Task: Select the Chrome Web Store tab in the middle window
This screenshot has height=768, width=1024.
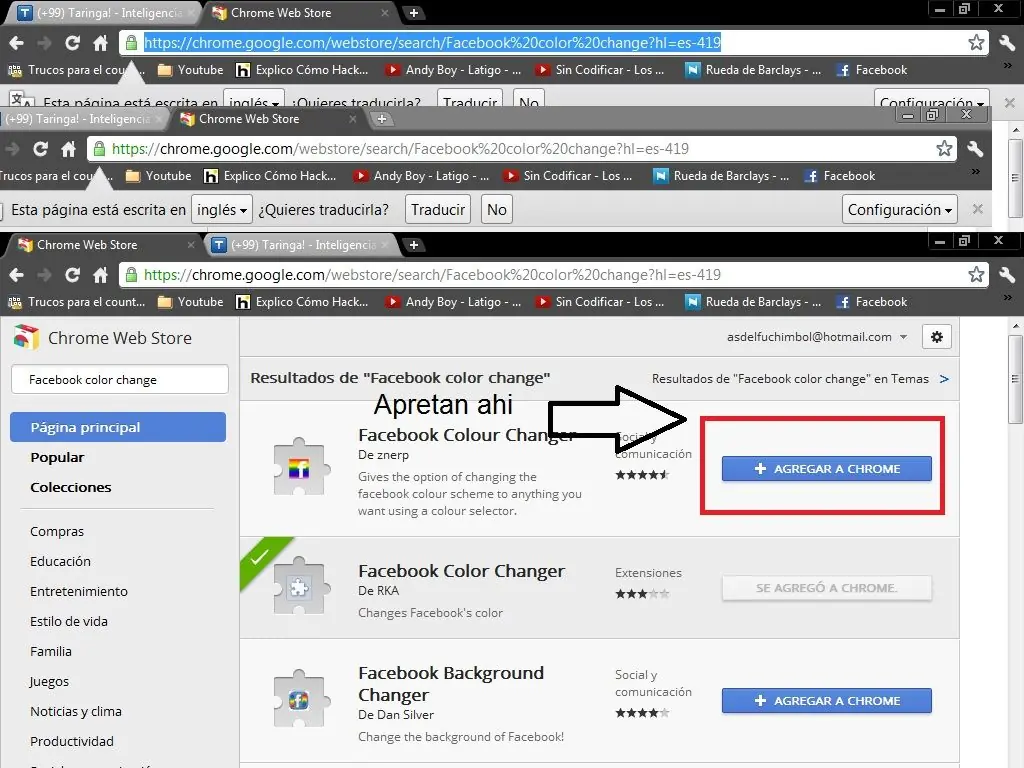Action: (268, 119)
